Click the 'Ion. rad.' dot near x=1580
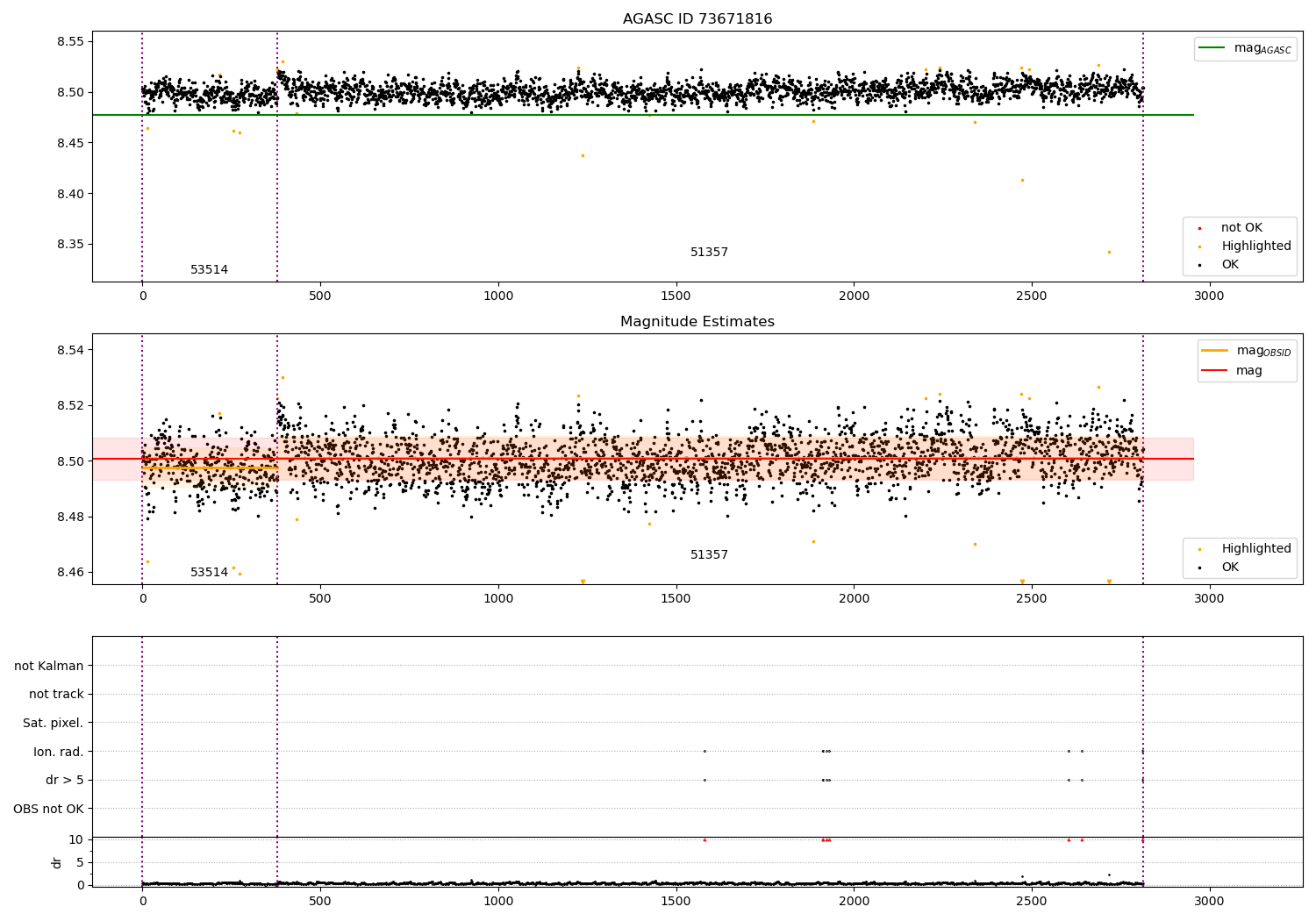This screenshot has width=1316, height=921. pos(704,751)
